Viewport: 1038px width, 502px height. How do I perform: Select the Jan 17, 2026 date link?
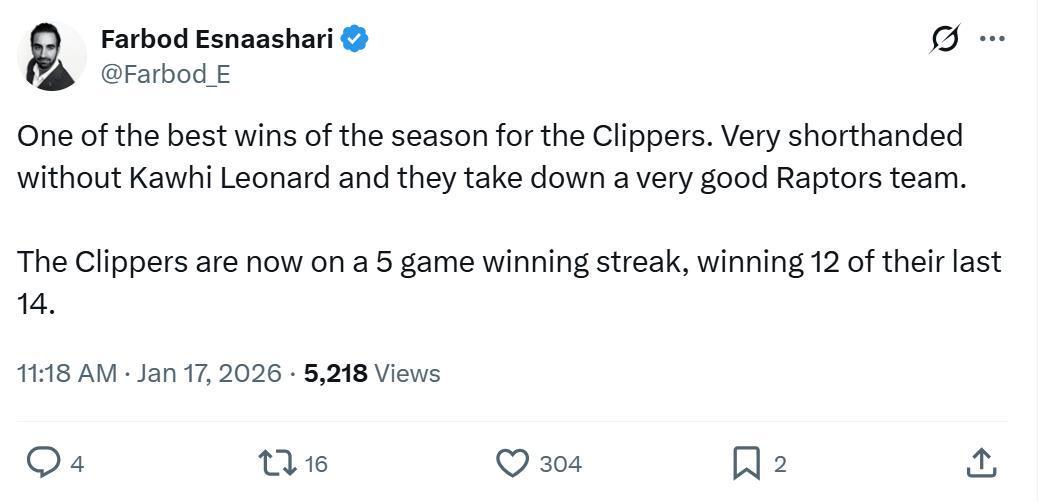pyautogui.click(x=209, y=373)
